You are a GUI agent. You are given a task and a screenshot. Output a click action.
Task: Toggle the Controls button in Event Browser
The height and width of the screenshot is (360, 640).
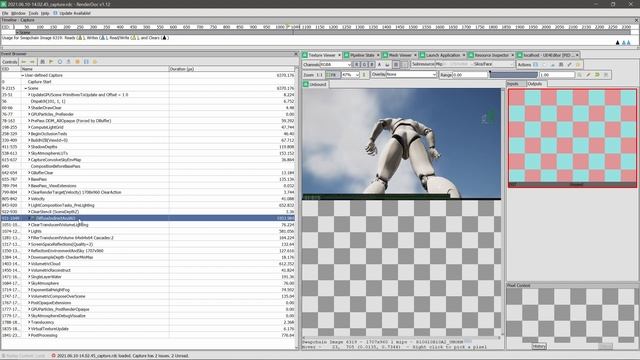[9, 62]
